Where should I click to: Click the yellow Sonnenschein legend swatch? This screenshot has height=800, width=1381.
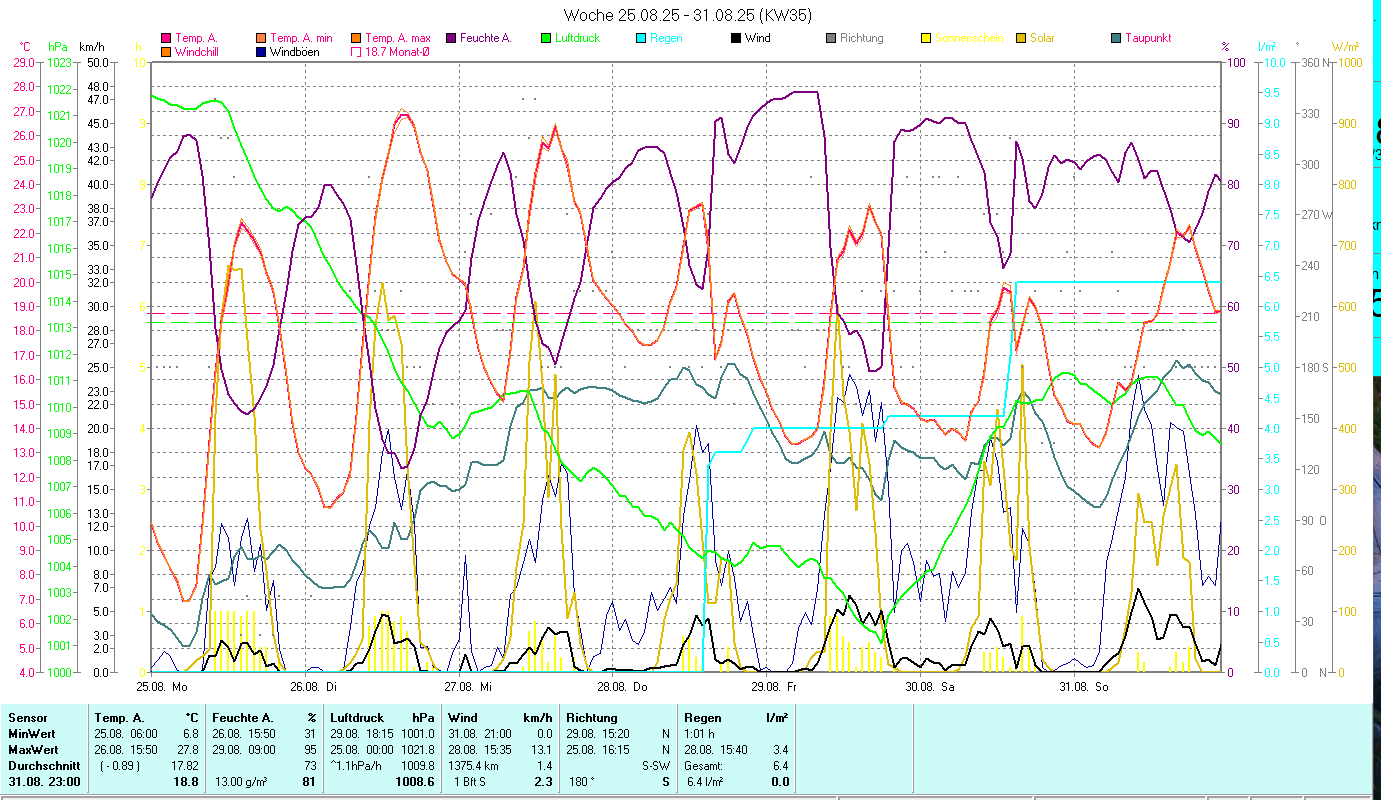[926, 38]
